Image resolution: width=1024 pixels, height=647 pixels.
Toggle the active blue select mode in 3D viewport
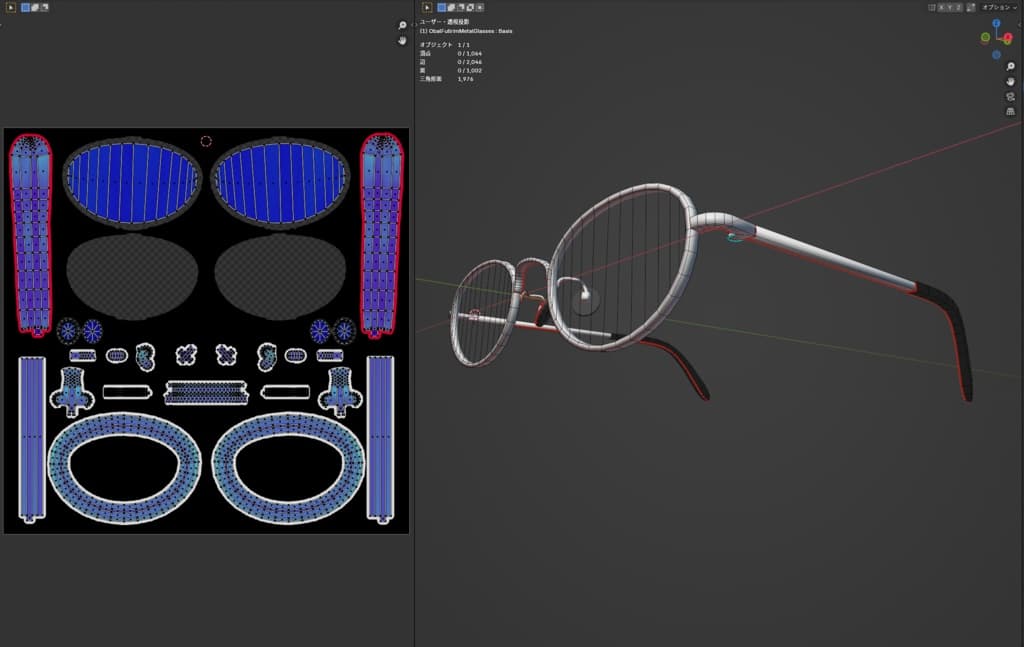tap(443, 7)
